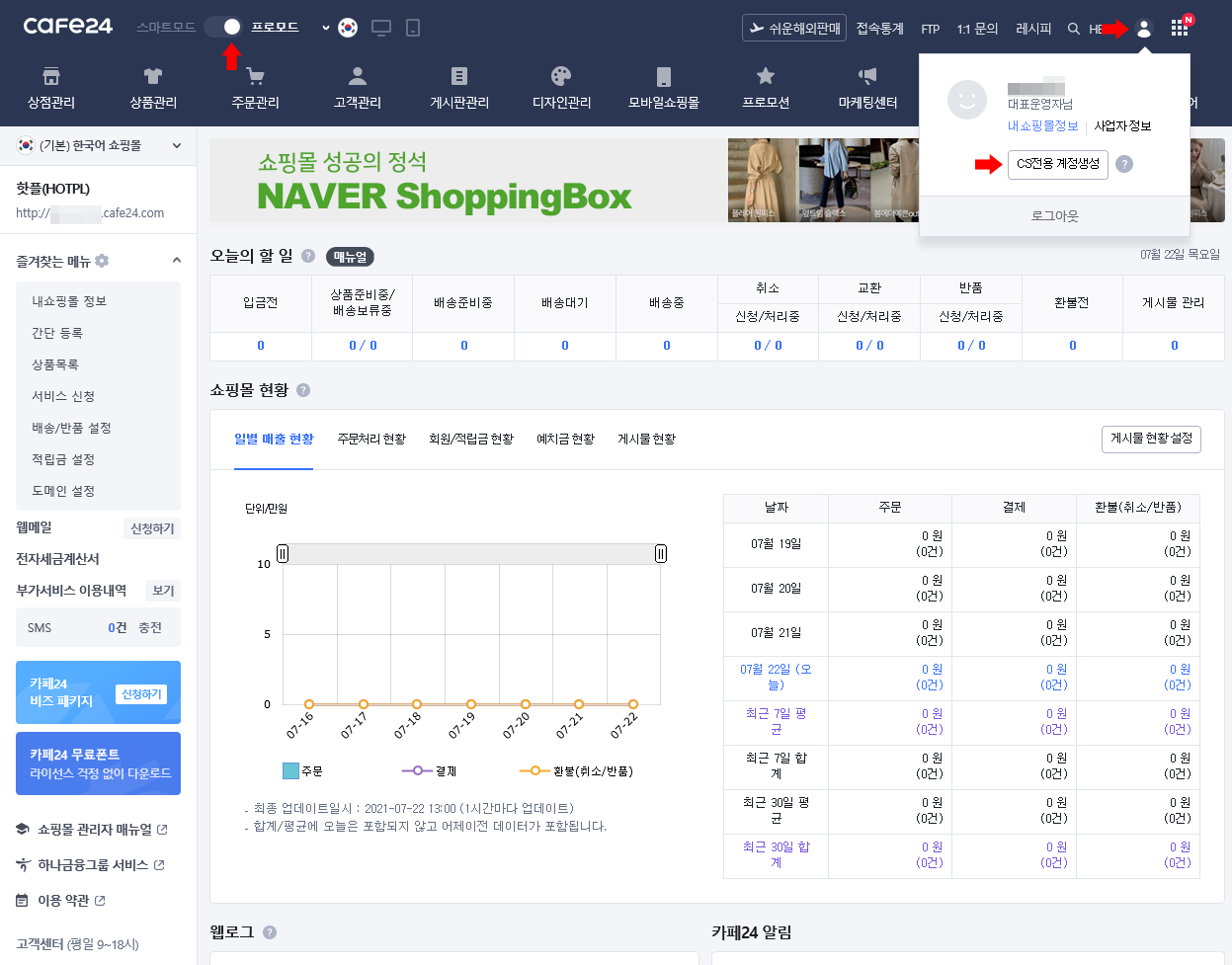
Task: Click 신청하기 on the 카페24 비즈 패키지 banner
Action: [x=141, y=694]
